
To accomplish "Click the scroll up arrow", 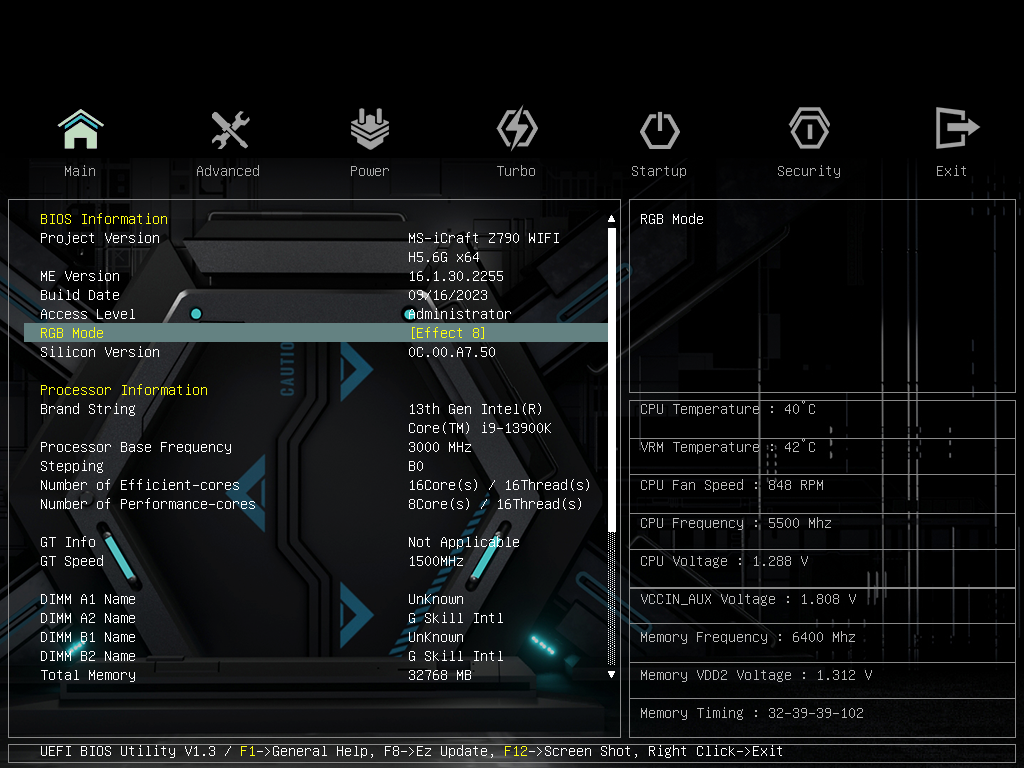I will point(611,219).
